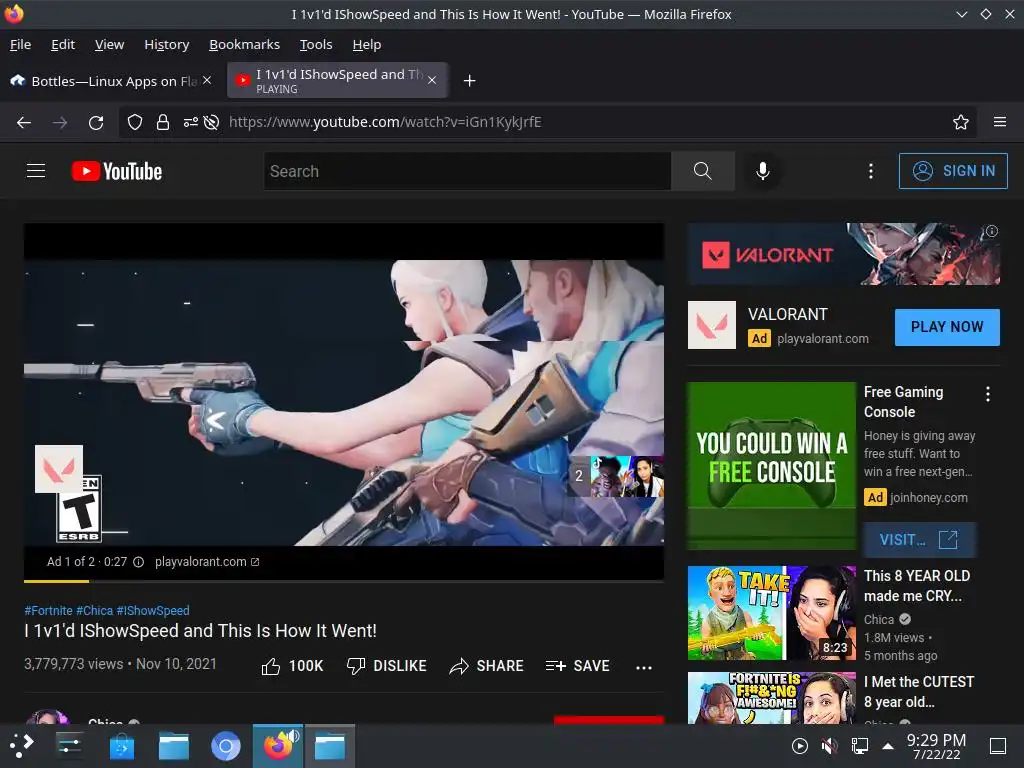1024x768 pixels.
Task: Open a new tab with plus button
Action: [x=469, y=81]
